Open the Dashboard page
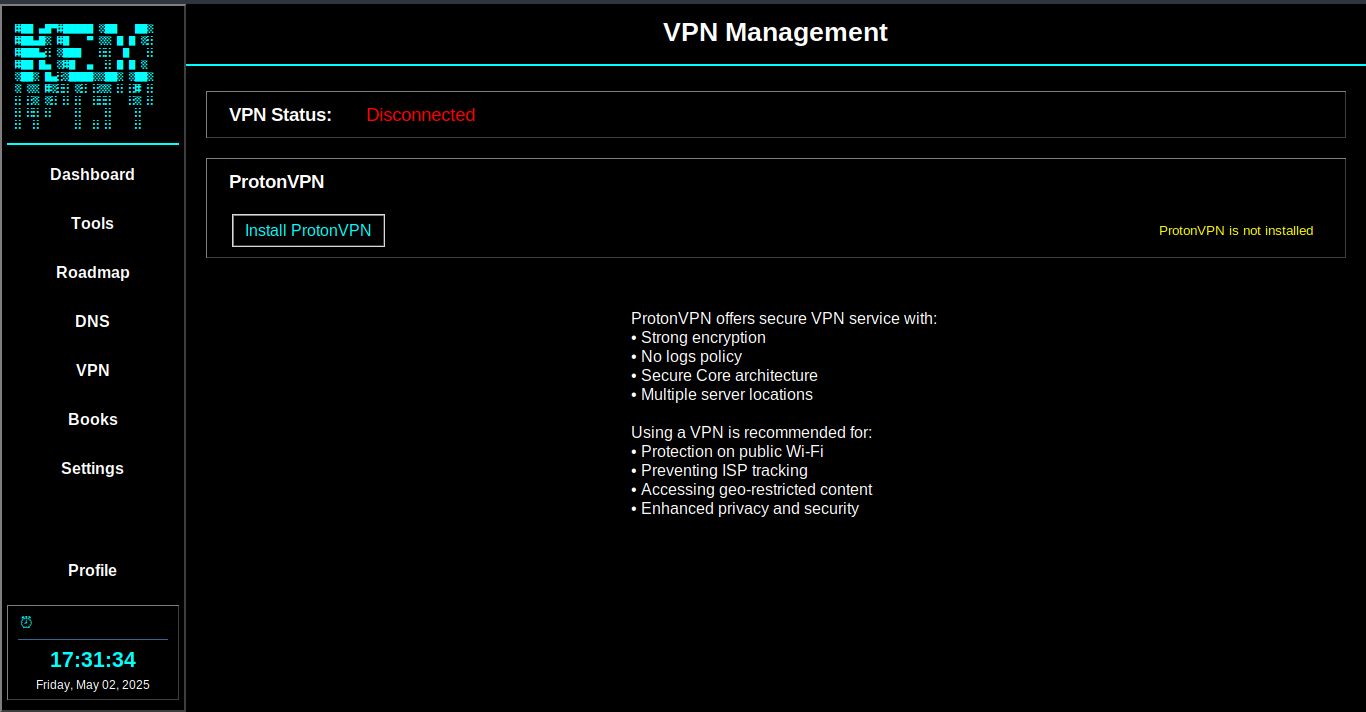Screen dimensions: 1366x712 click(x=92, y=174)
